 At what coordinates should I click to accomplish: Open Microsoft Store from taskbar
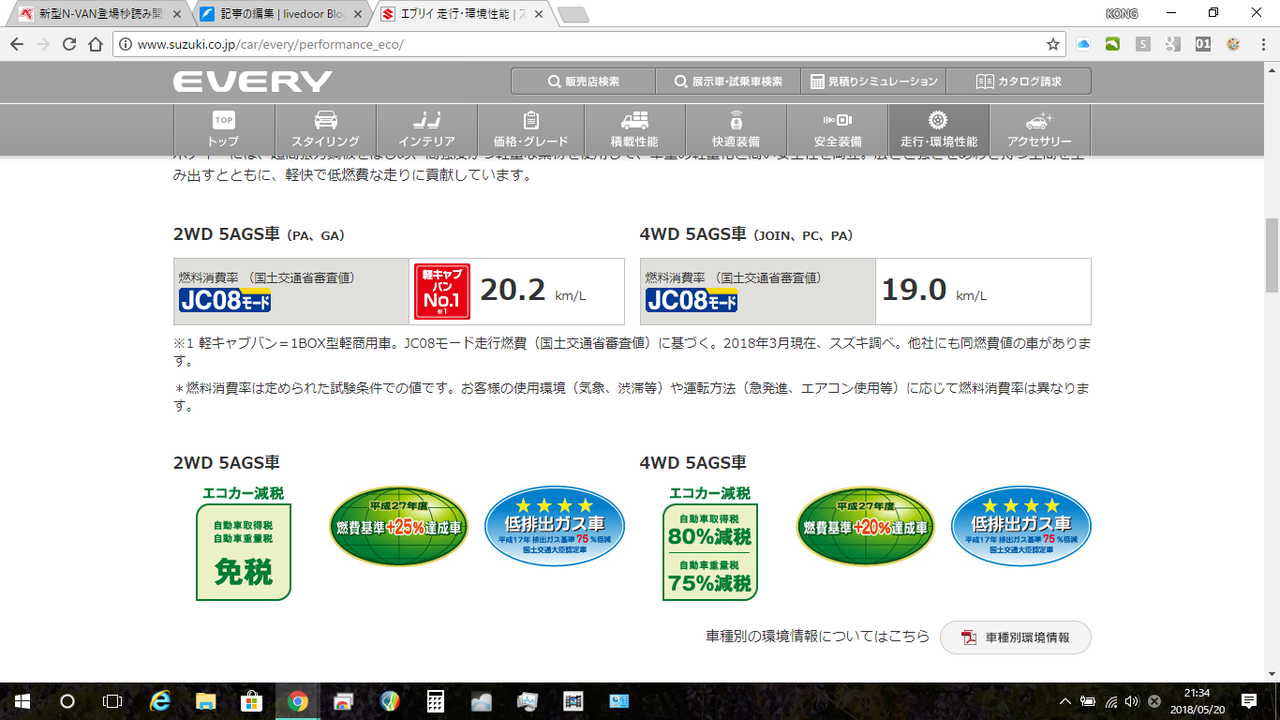click(251, 701)
